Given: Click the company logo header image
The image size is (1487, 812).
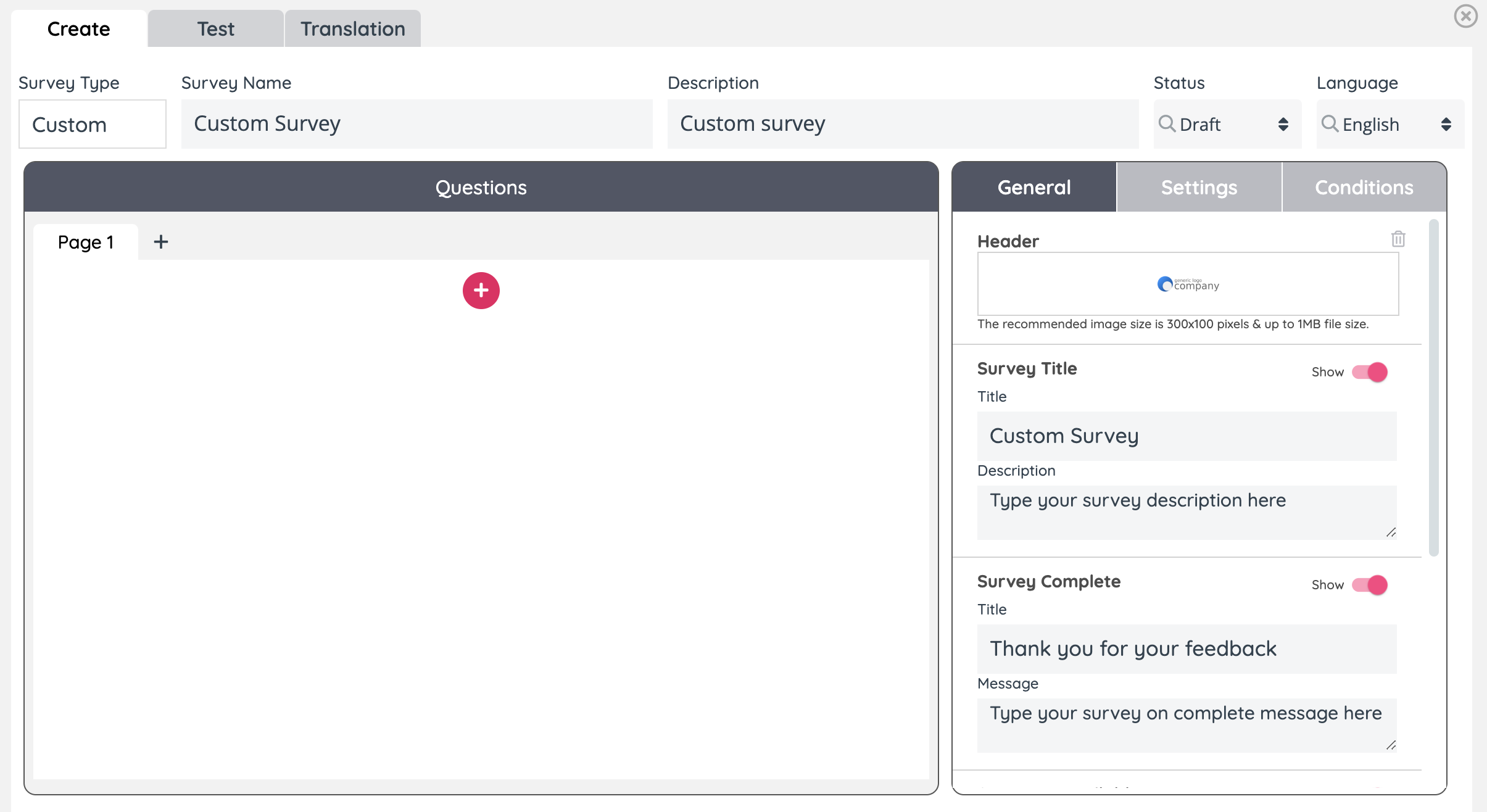Looking at the screenshot, I should click(x=1187, y=284).
